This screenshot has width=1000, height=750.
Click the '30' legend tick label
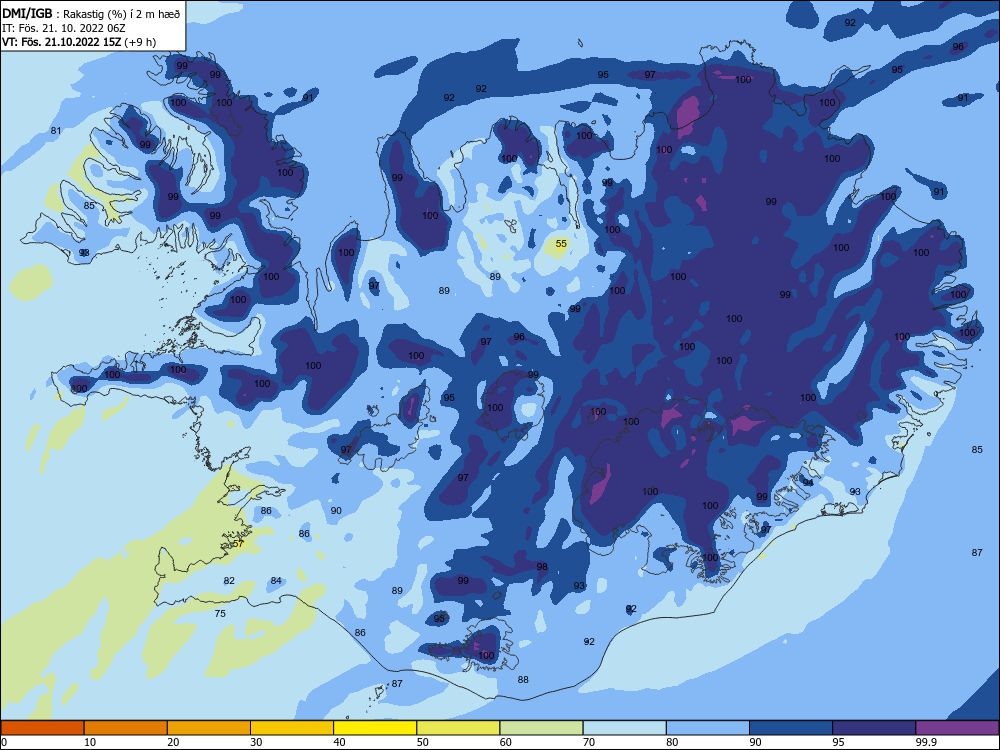[256, 742]
